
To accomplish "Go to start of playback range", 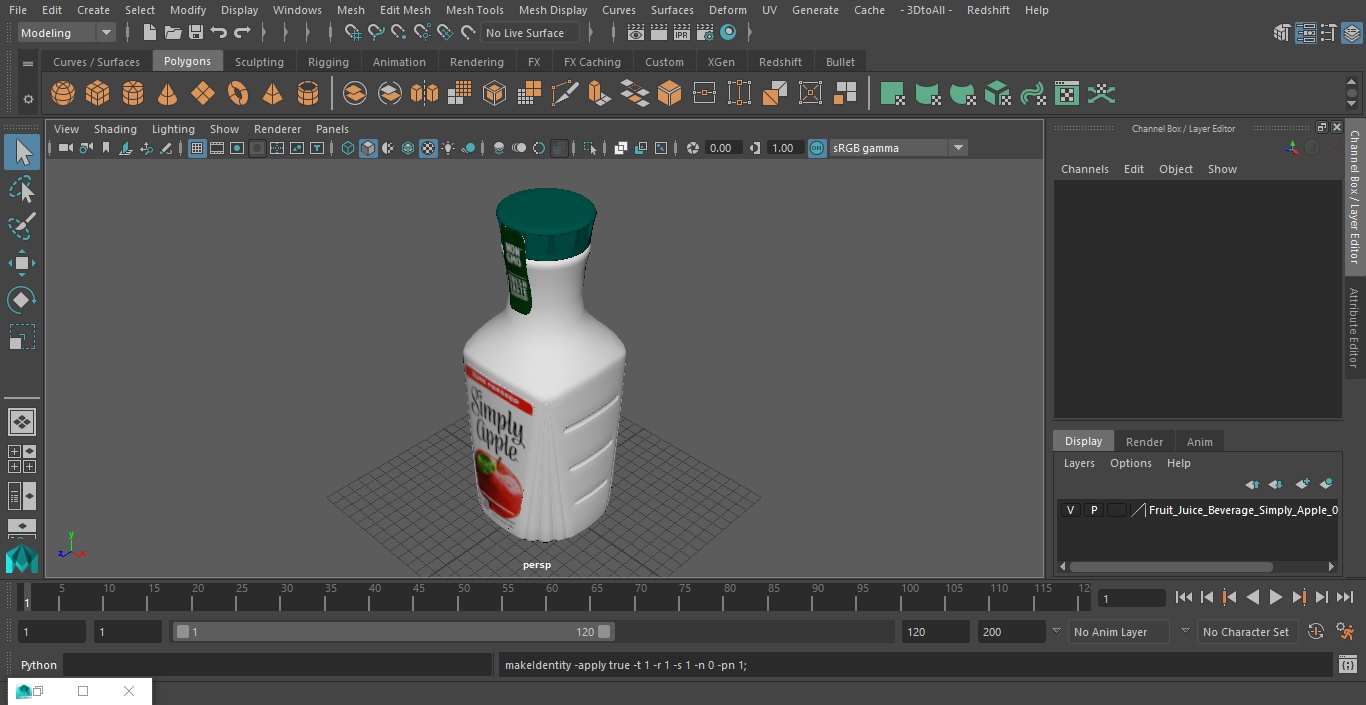I will point(1183,597).
